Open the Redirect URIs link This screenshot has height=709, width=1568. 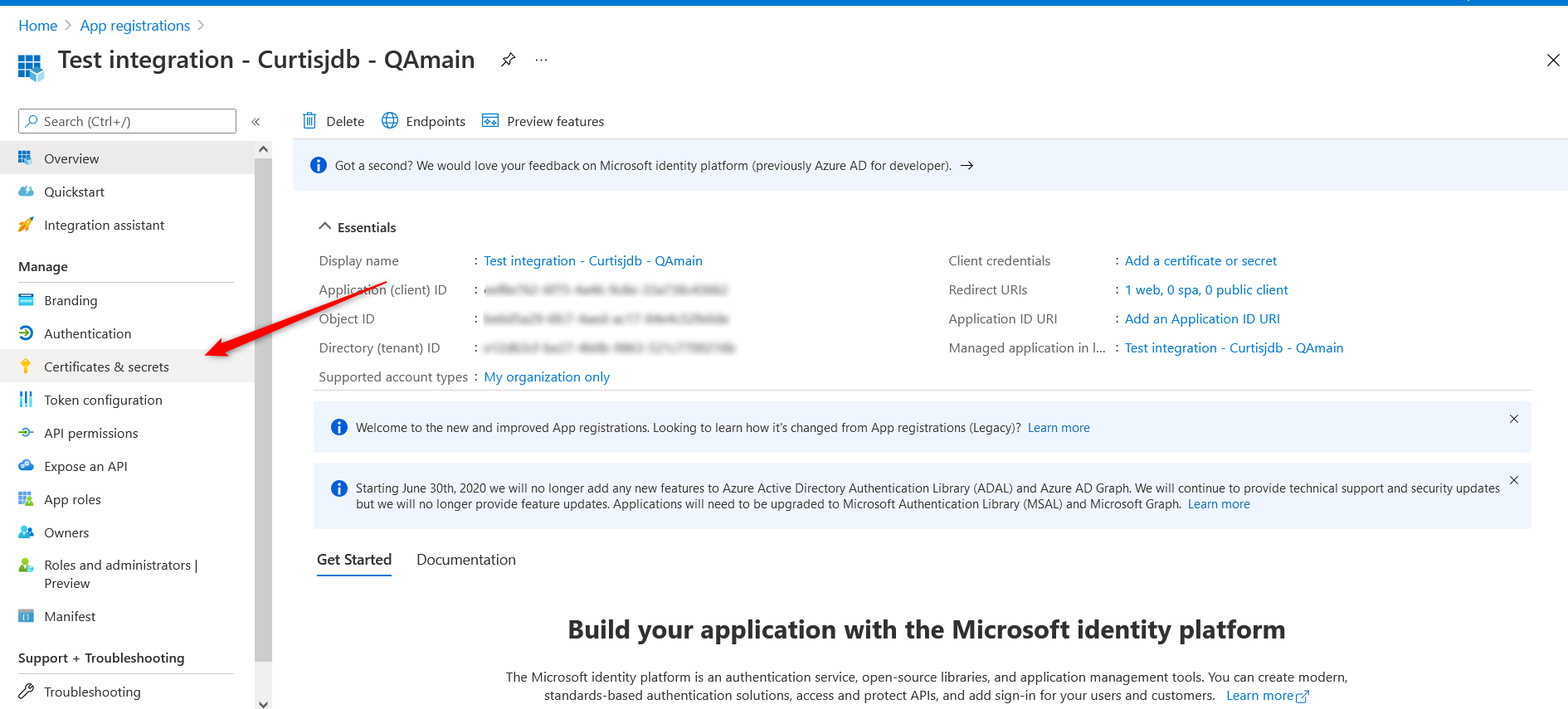(1206, 289)
